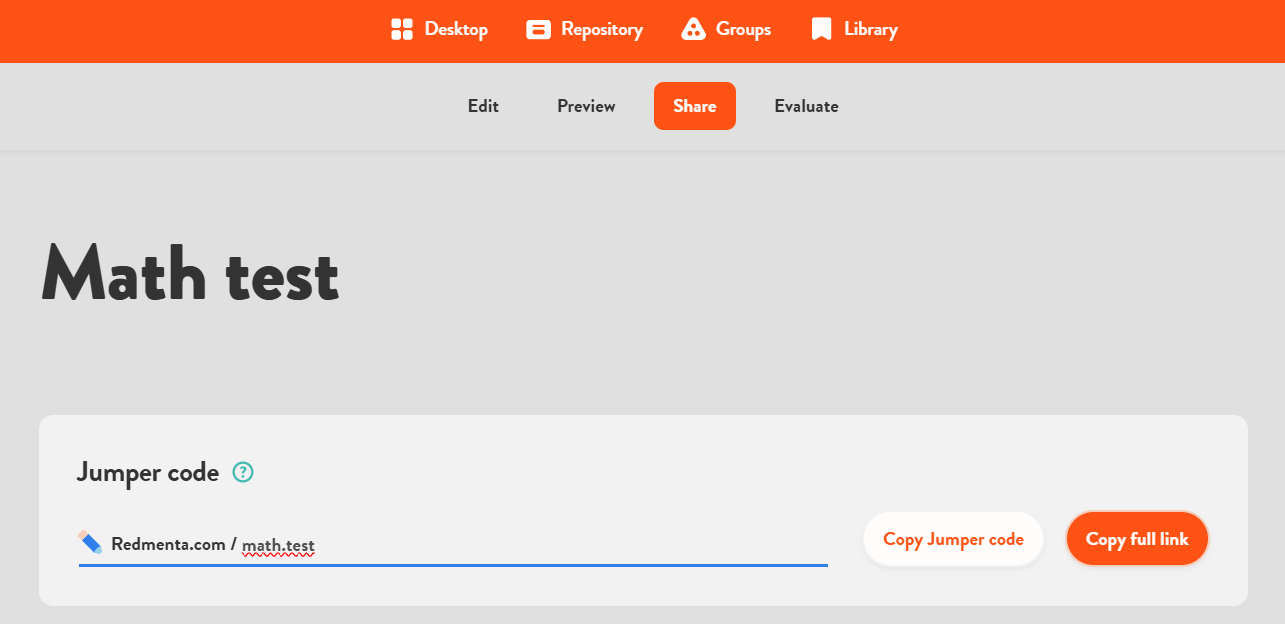
Task: Click the Jumper code section heading
Action: (x=148, y=472)
